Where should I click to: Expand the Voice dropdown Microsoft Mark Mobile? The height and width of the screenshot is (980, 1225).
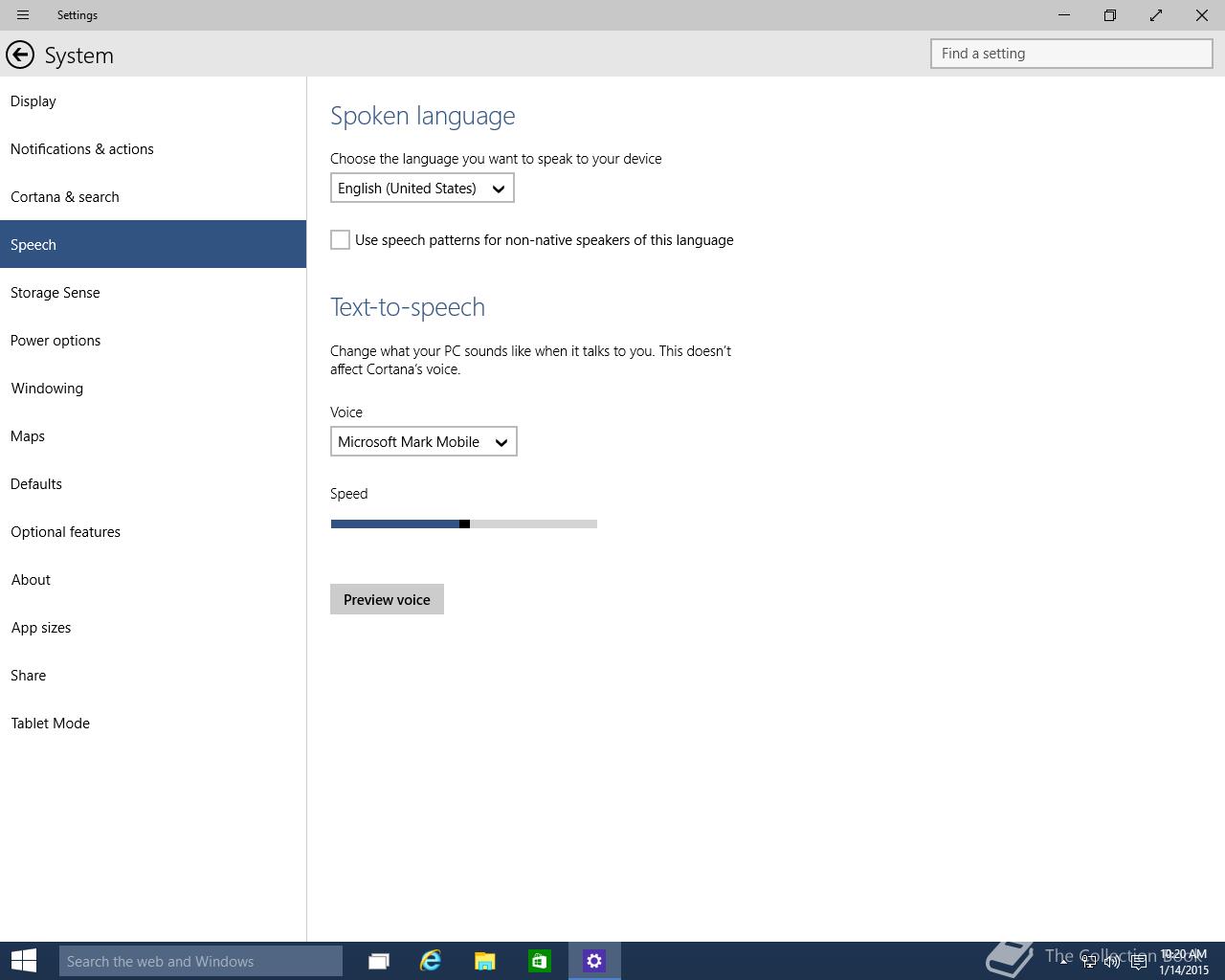pos(424,441)
